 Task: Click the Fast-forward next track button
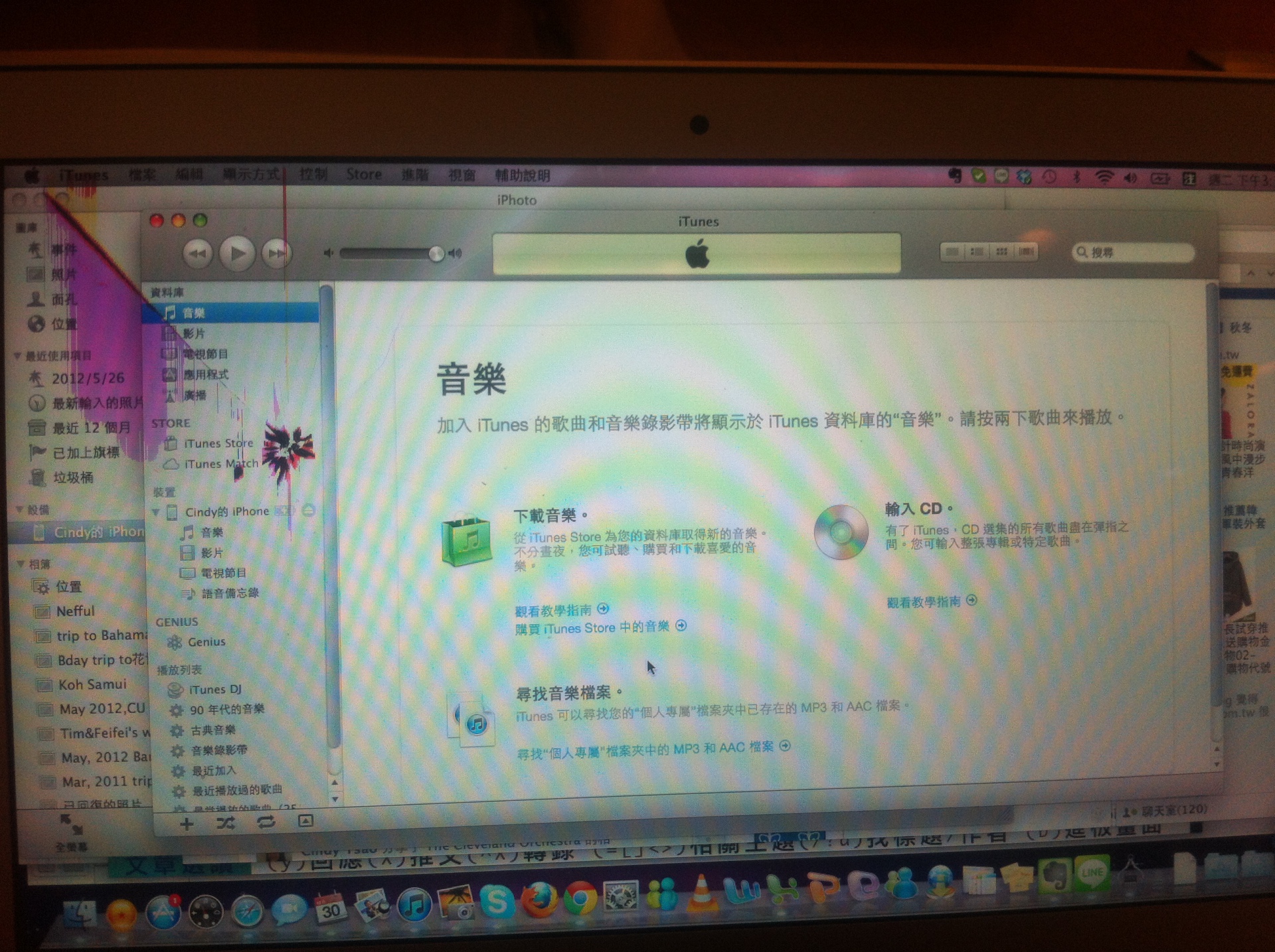coord(276,253)
